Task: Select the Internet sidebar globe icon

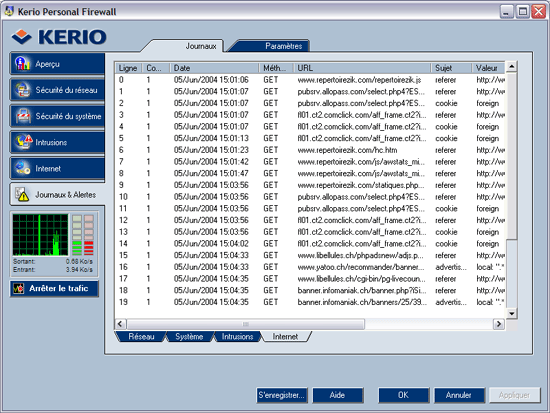Action: [23, 168]
